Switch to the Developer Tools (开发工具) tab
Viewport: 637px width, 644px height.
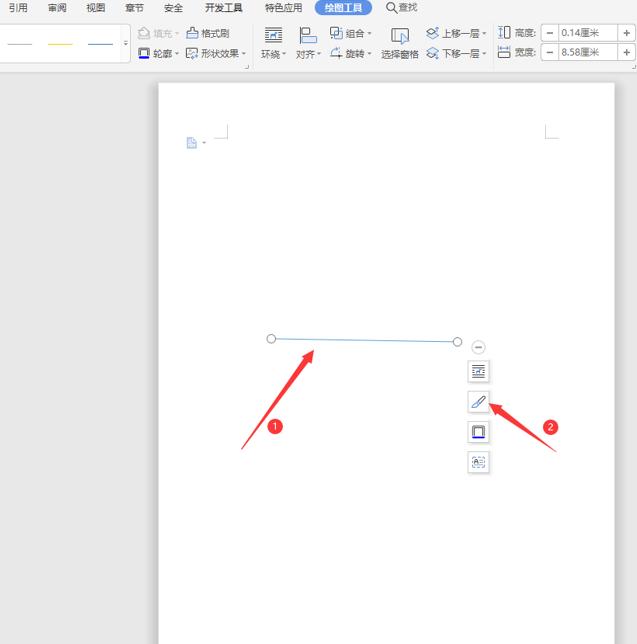point(223,8)
